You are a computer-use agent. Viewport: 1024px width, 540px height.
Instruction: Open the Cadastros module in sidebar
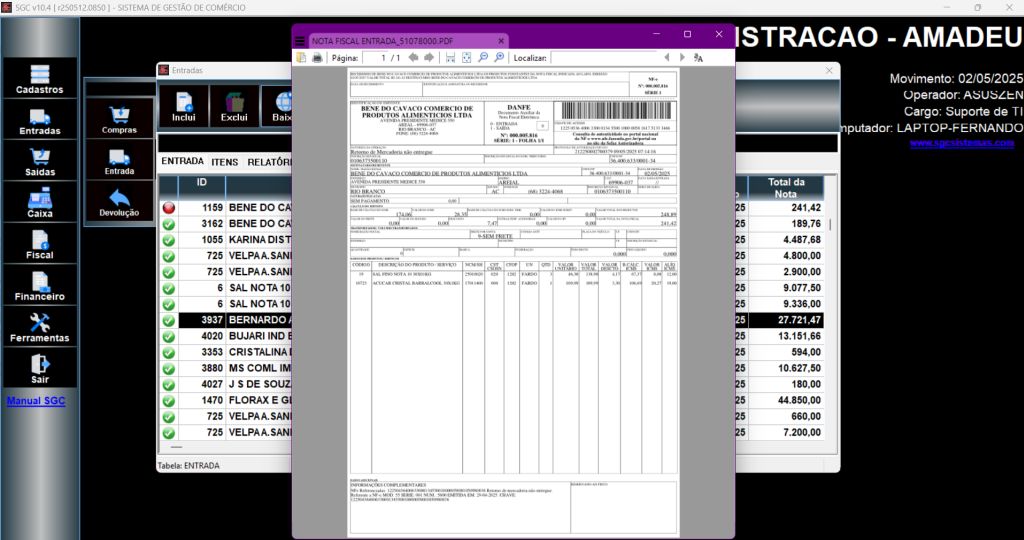(x=40, y=78)
